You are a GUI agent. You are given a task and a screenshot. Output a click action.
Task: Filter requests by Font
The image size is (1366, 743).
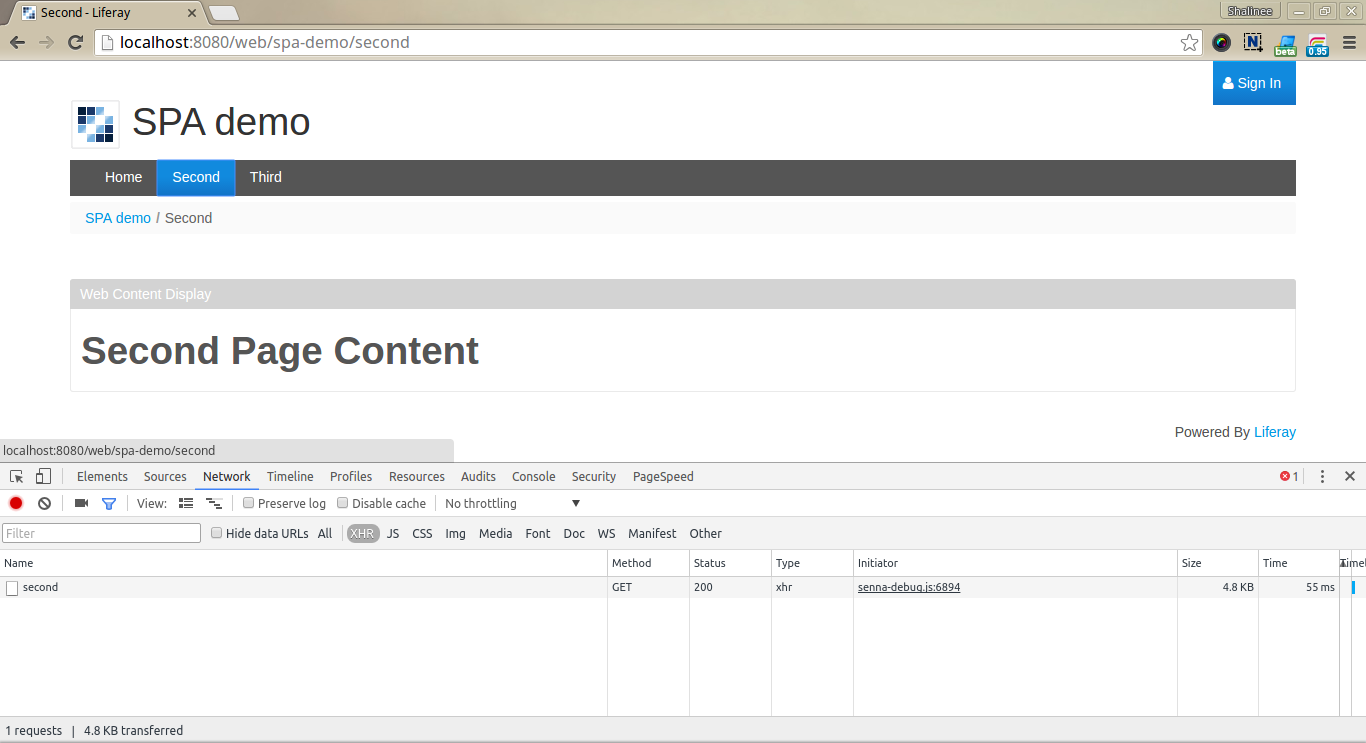pyautogui.click(x=538, y=533)
